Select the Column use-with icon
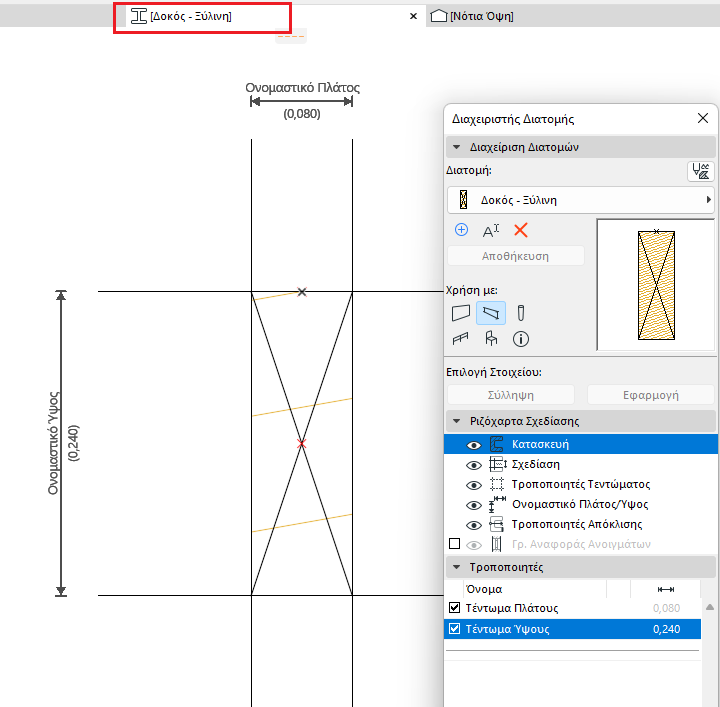Viewport: 720px width, 707px height. [x=520, y=313]
